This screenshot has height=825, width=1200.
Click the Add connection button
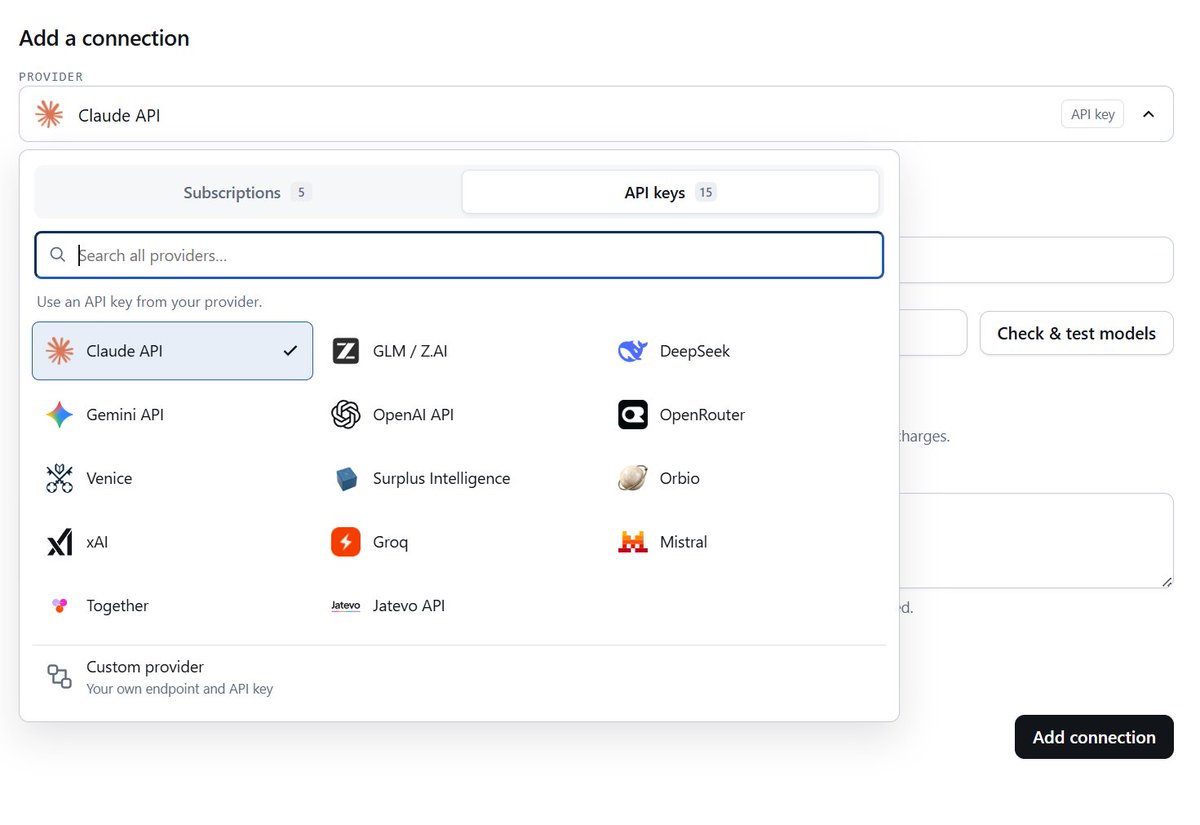1094,737
